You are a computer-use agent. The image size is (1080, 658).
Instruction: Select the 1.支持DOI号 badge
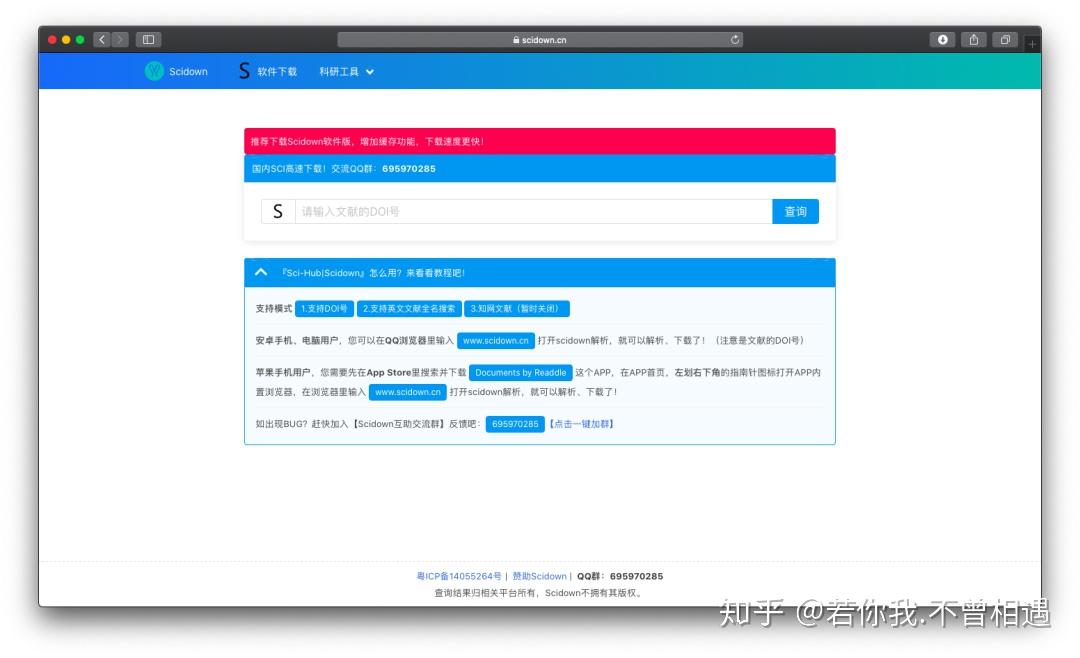tap(324, 309)
